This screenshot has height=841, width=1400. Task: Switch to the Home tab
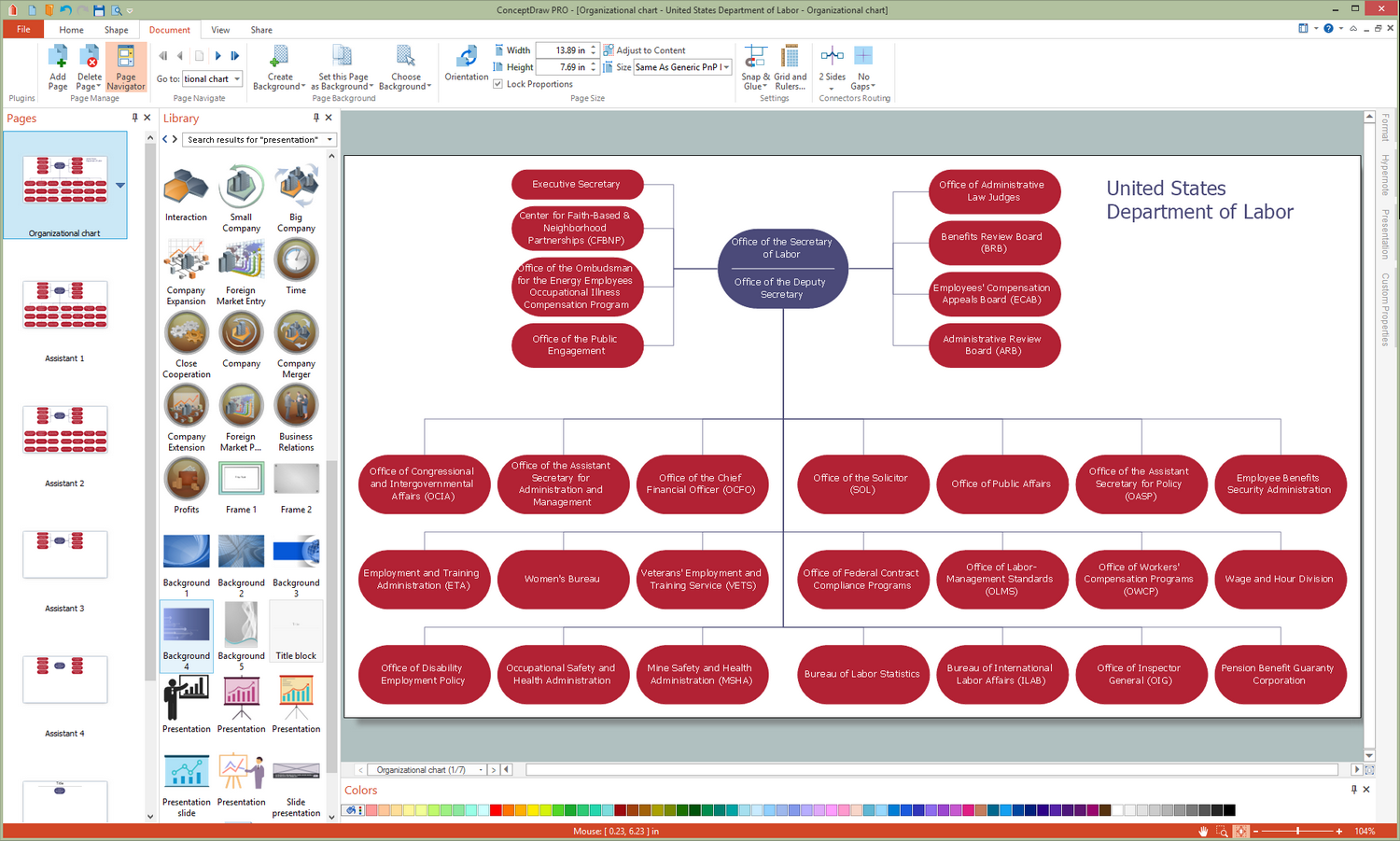click(x=71, y=30)
